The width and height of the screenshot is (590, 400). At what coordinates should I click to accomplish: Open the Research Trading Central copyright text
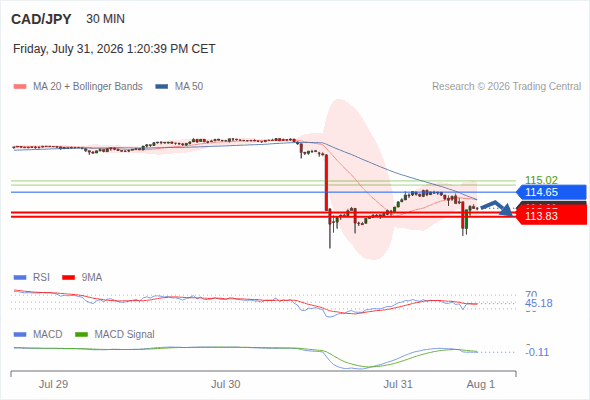click(x=506, y=87)
